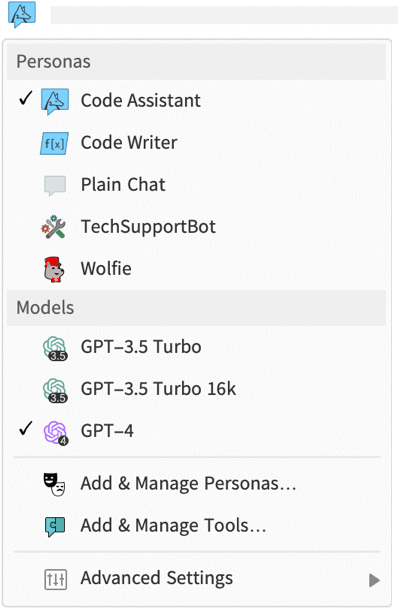Click the Plain Chat speech bubble icon

(55, 185)
